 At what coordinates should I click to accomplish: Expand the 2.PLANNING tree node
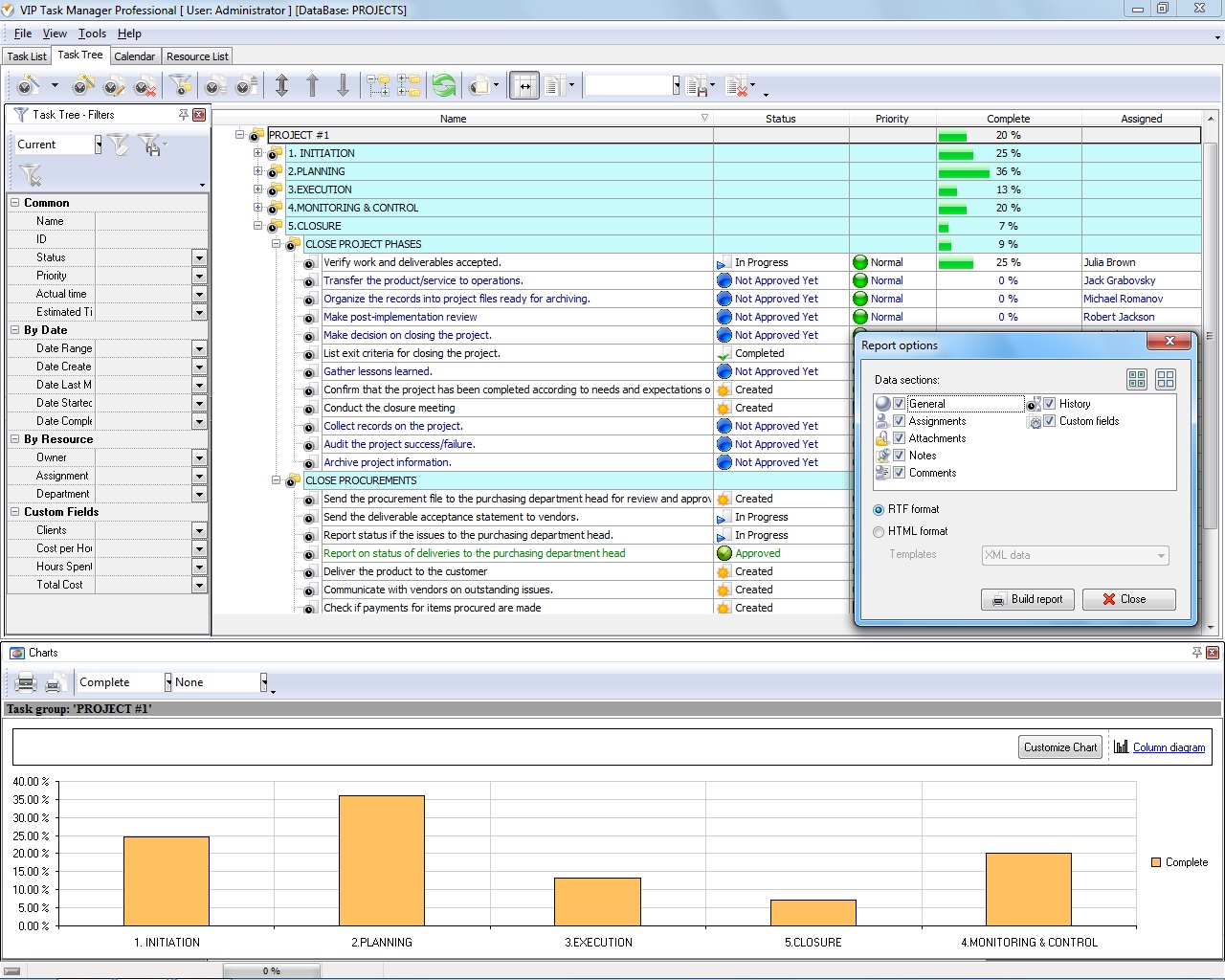click(257, 171)
